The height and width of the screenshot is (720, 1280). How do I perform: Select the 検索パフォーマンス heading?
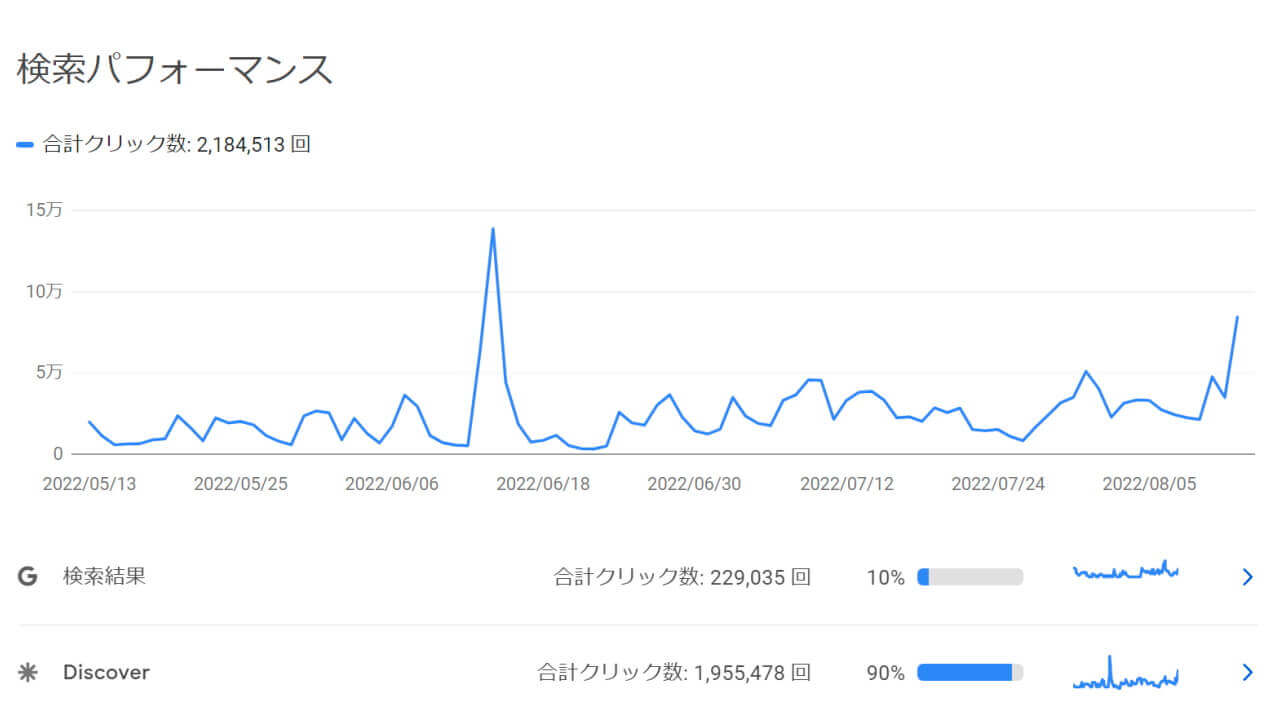click(172, 69)
